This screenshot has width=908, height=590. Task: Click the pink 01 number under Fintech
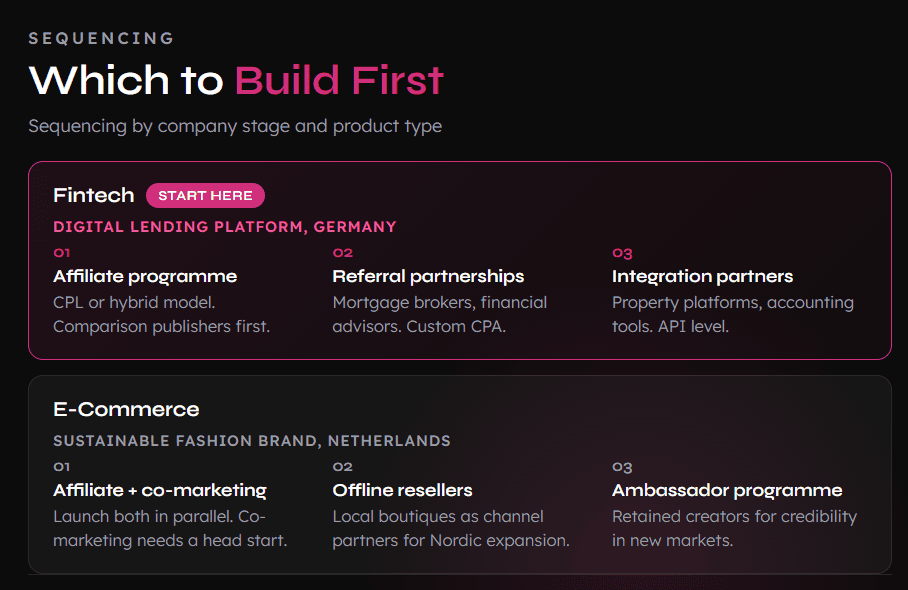(62, 253)
